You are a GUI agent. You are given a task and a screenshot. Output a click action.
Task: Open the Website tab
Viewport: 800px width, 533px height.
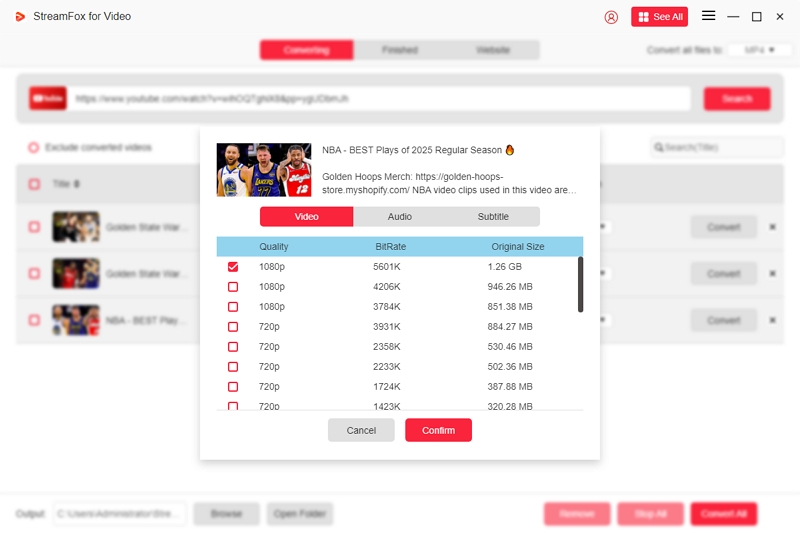click(493, 50)
